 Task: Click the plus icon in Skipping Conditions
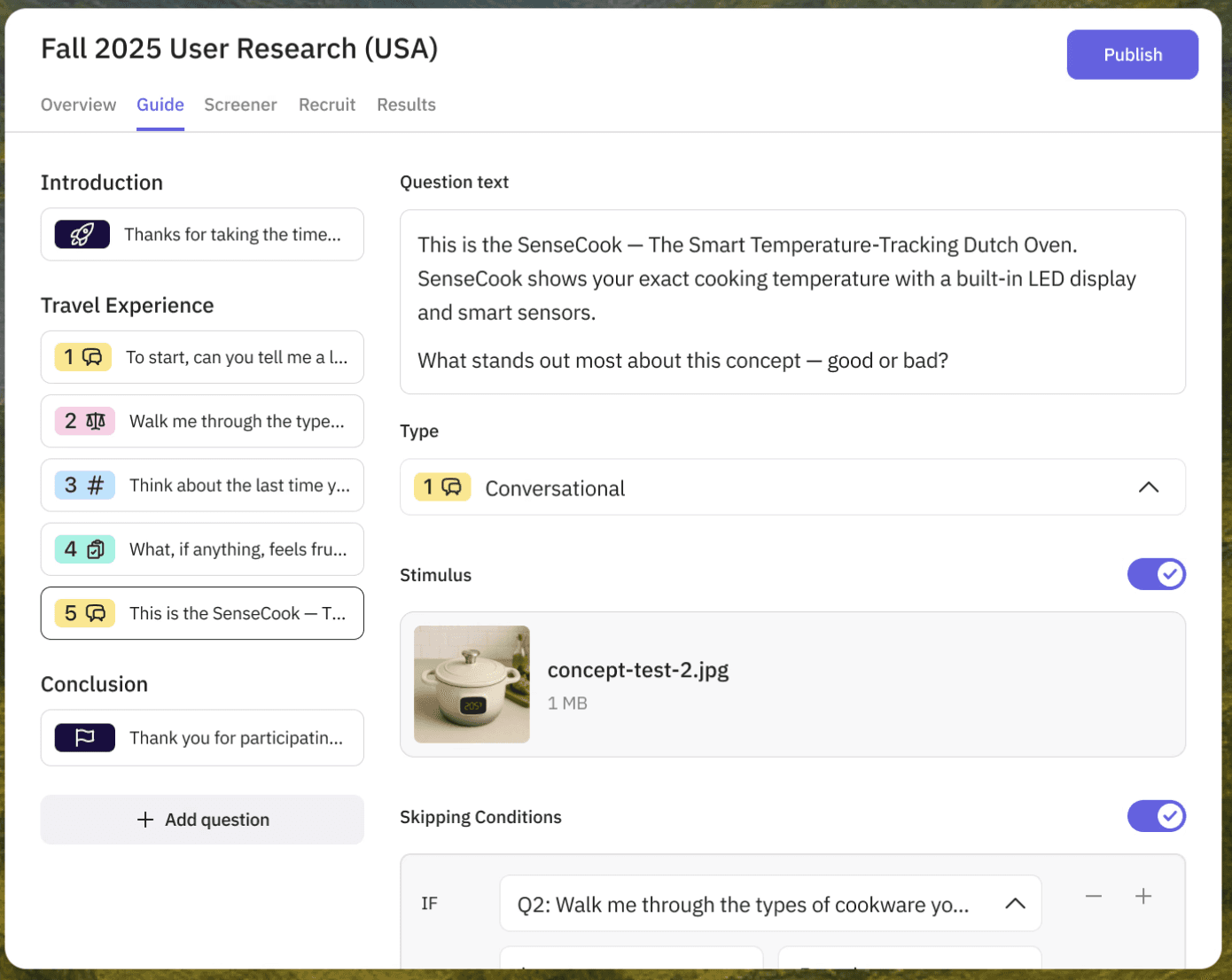[x=1142, y=896]
